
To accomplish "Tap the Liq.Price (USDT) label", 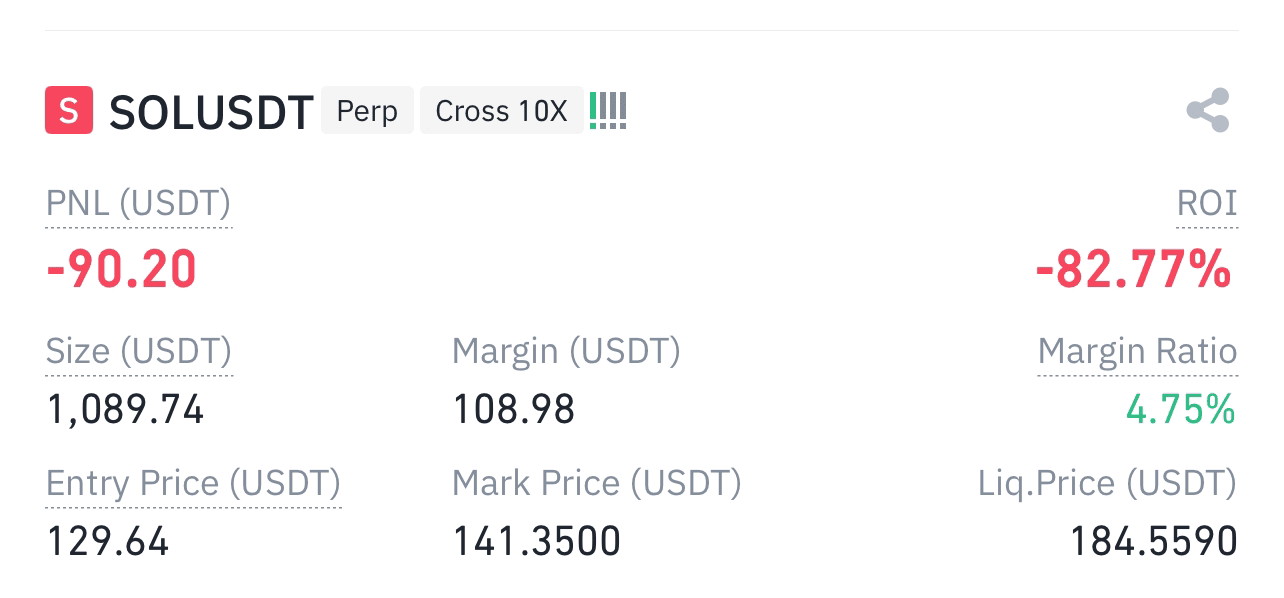I will pos(1108,484).
